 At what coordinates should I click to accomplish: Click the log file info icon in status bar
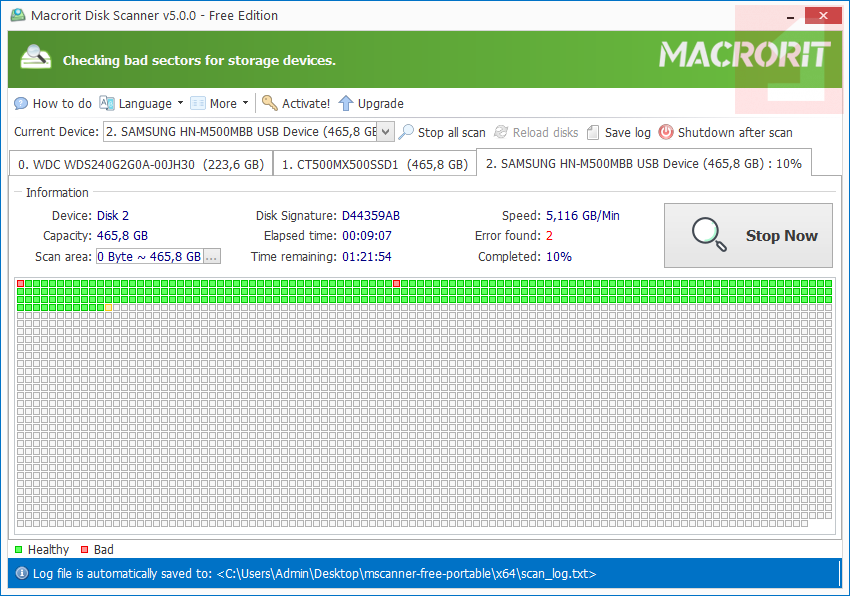22,573
